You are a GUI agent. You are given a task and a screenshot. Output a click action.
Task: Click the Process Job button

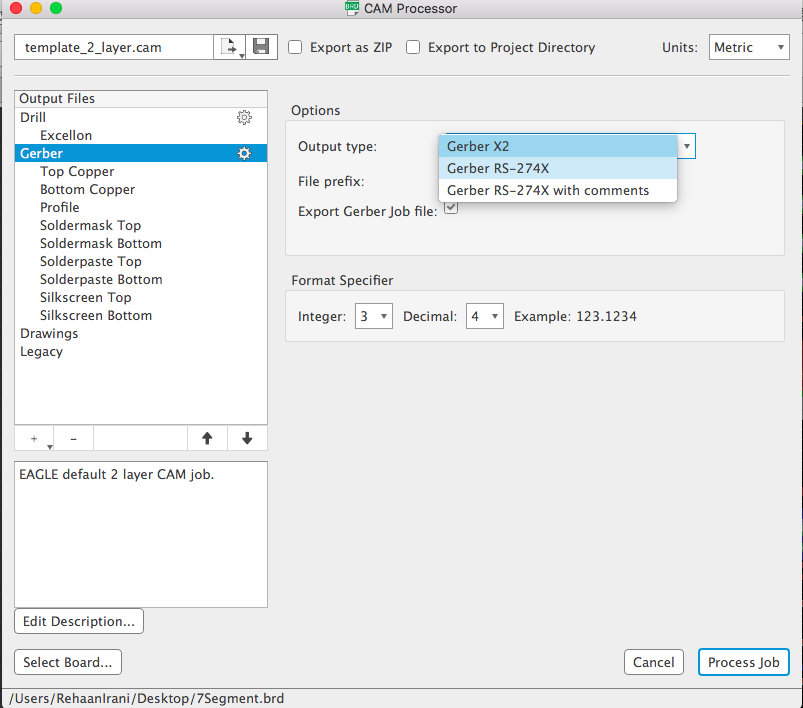(x=744, y=662)
